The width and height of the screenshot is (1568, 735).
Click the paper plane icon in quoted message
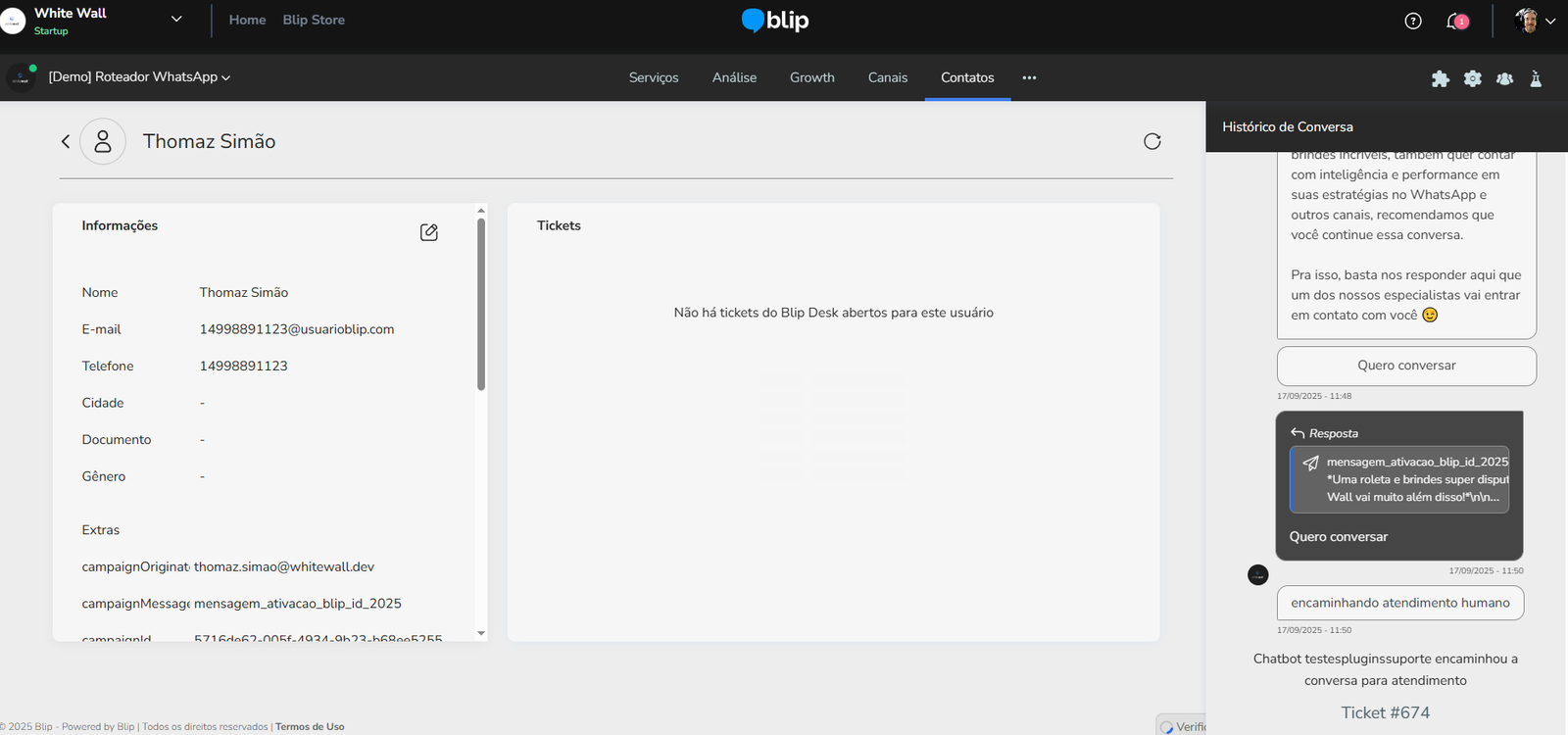pyautogui.click(x=1310, y=463)
